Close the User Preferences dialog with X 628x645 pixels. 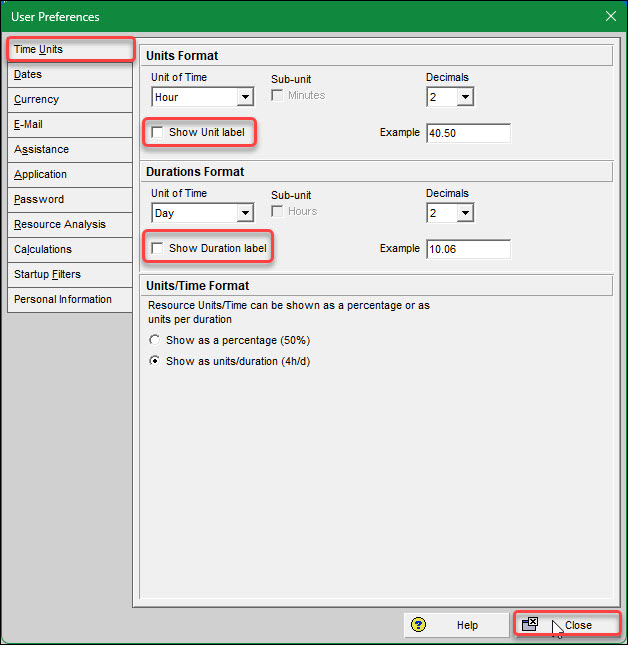click(611, 16)
